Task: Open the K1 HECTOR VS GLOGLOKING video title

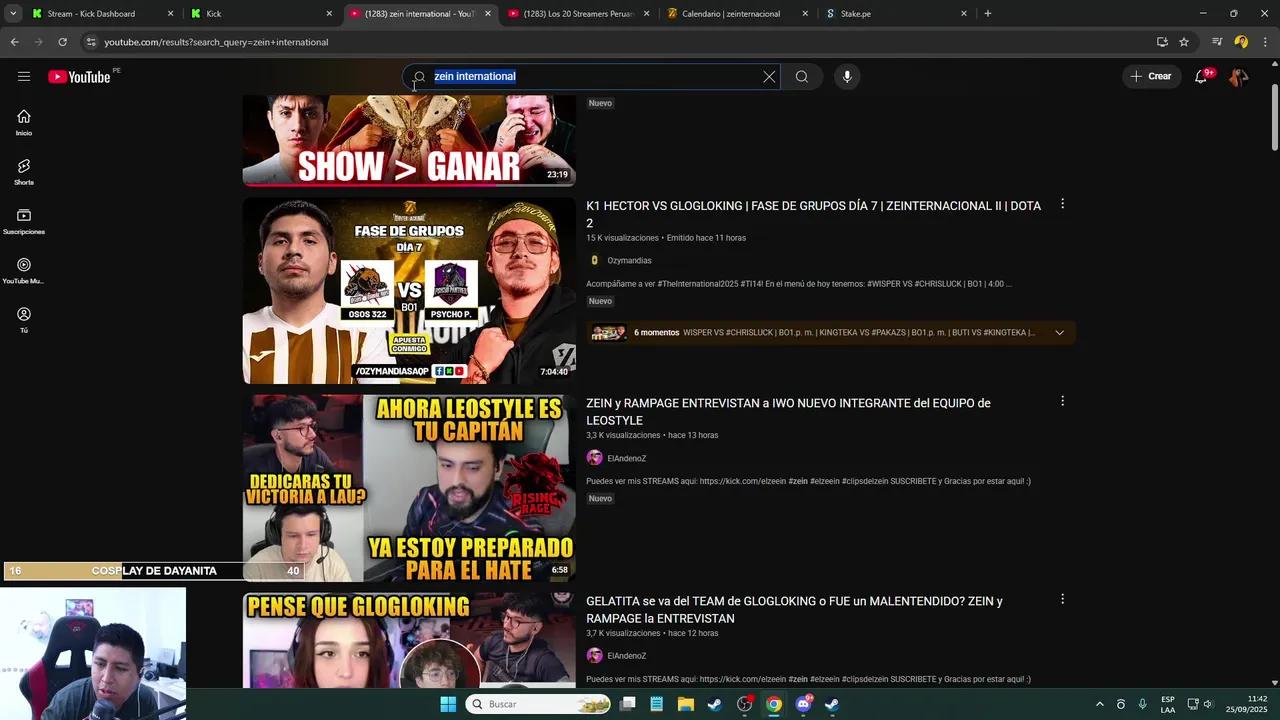Action: (813, 214)
